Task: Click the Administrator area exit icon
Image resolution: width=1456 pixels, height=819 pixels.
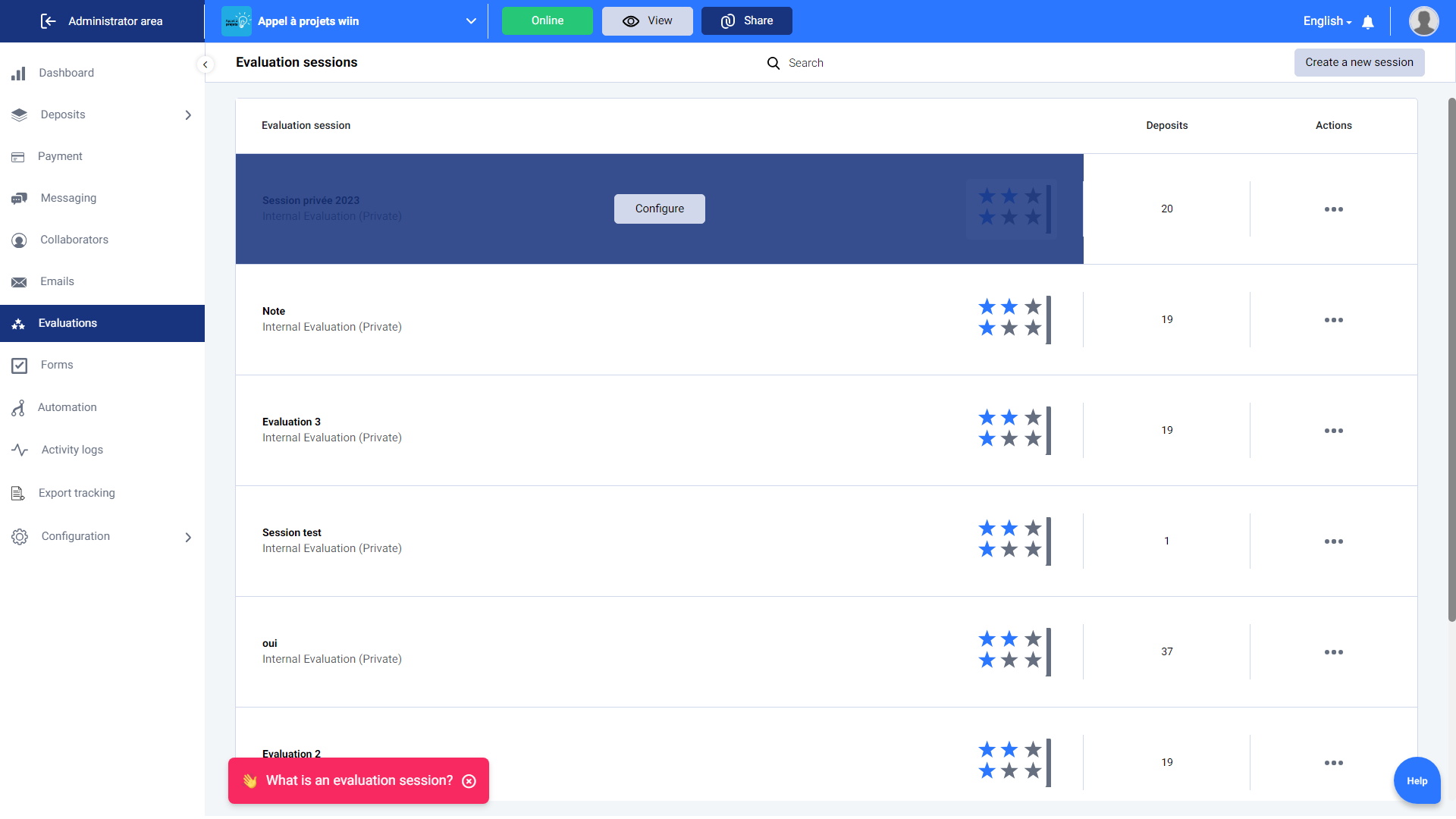Action: pos(49,21)
